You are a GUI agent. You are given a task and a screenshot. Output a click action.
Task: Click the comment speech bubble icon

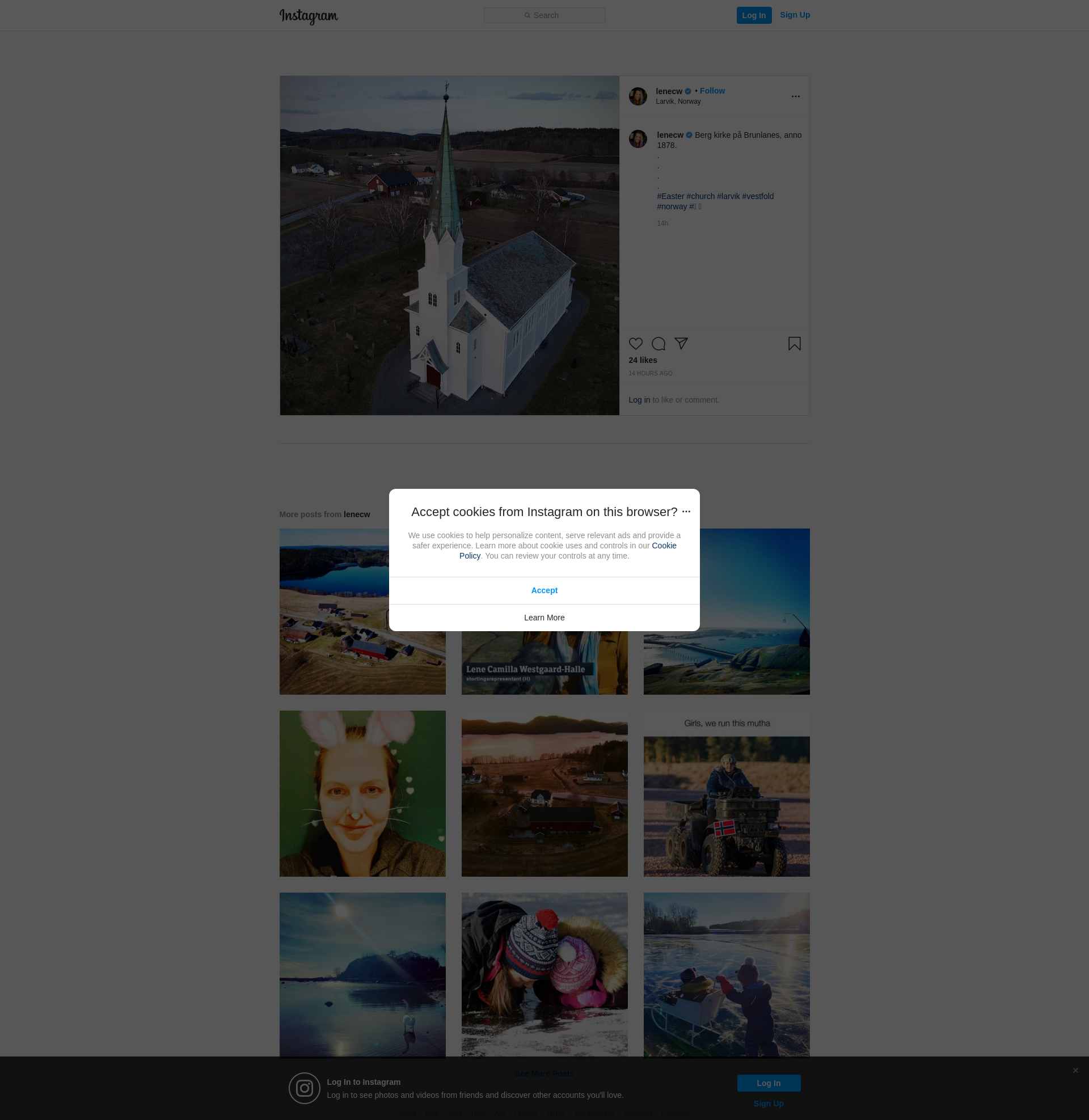click(659, 344)
